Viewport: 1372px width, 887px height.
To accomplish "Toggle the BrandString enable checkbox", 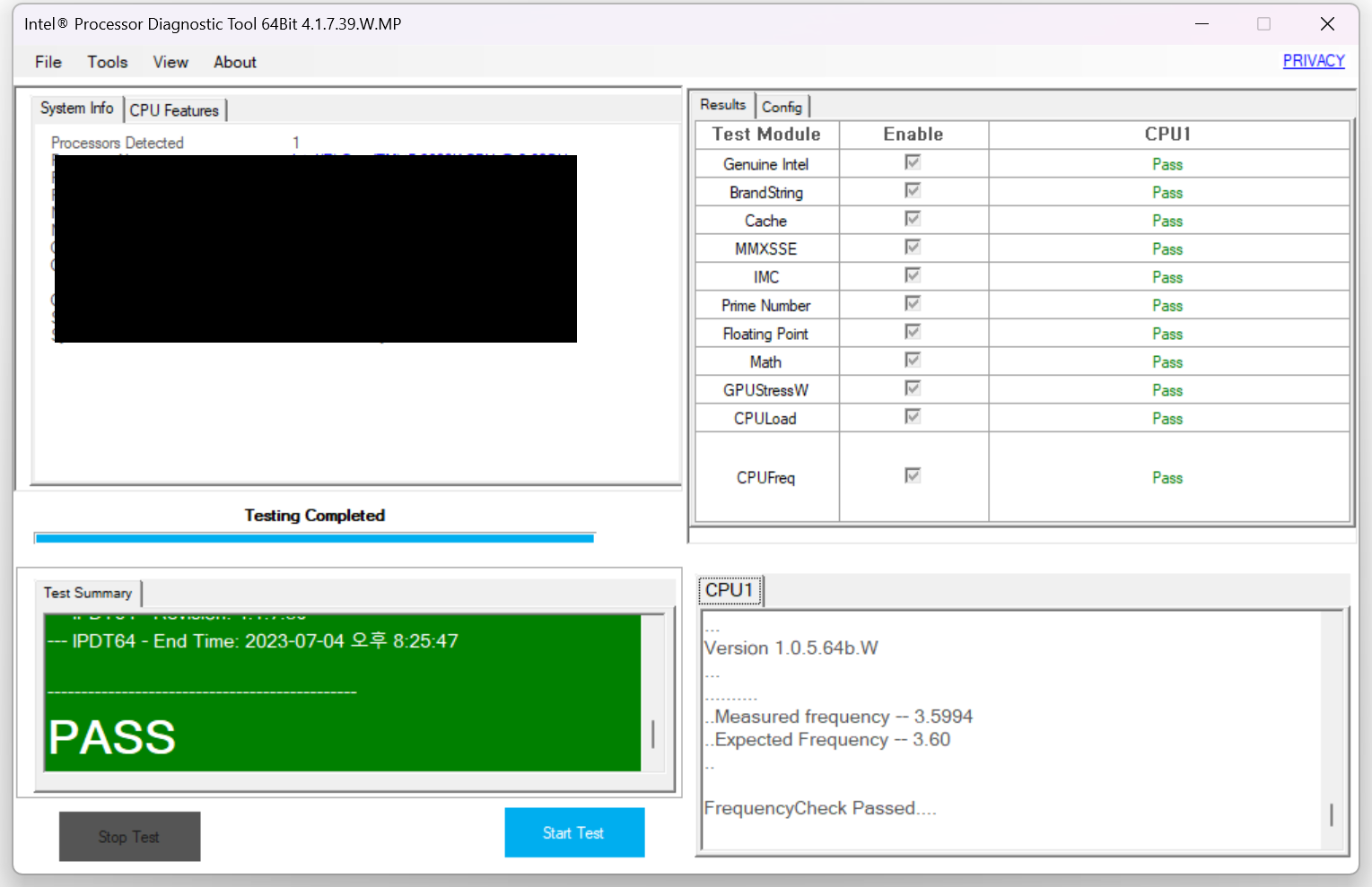I will (913, 191).
